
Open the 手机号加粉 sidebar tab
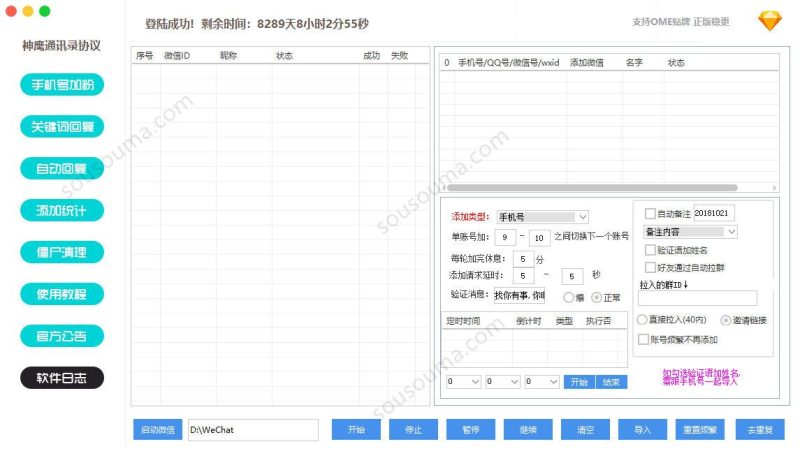tap(62, 85)
